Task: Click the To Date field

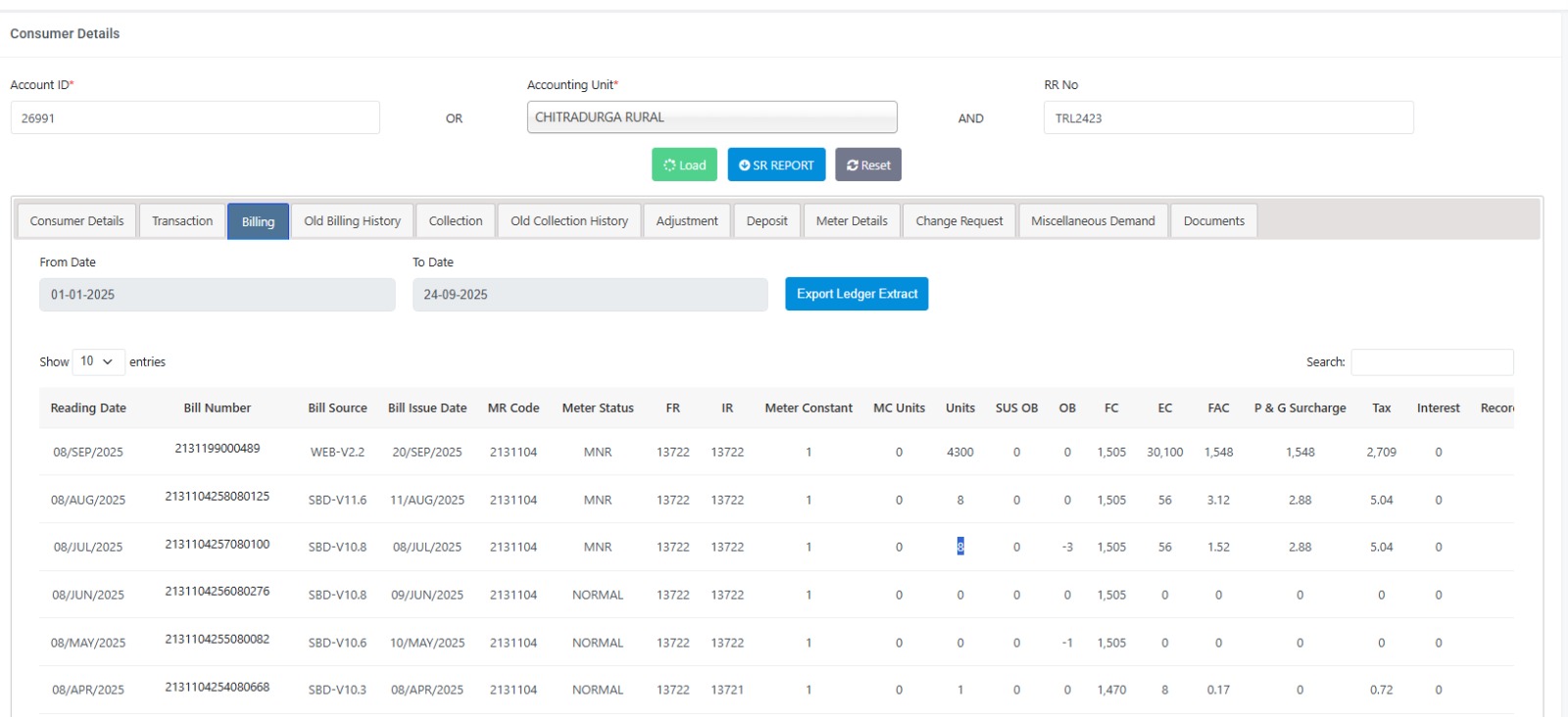Action: (x=589, y=295)
